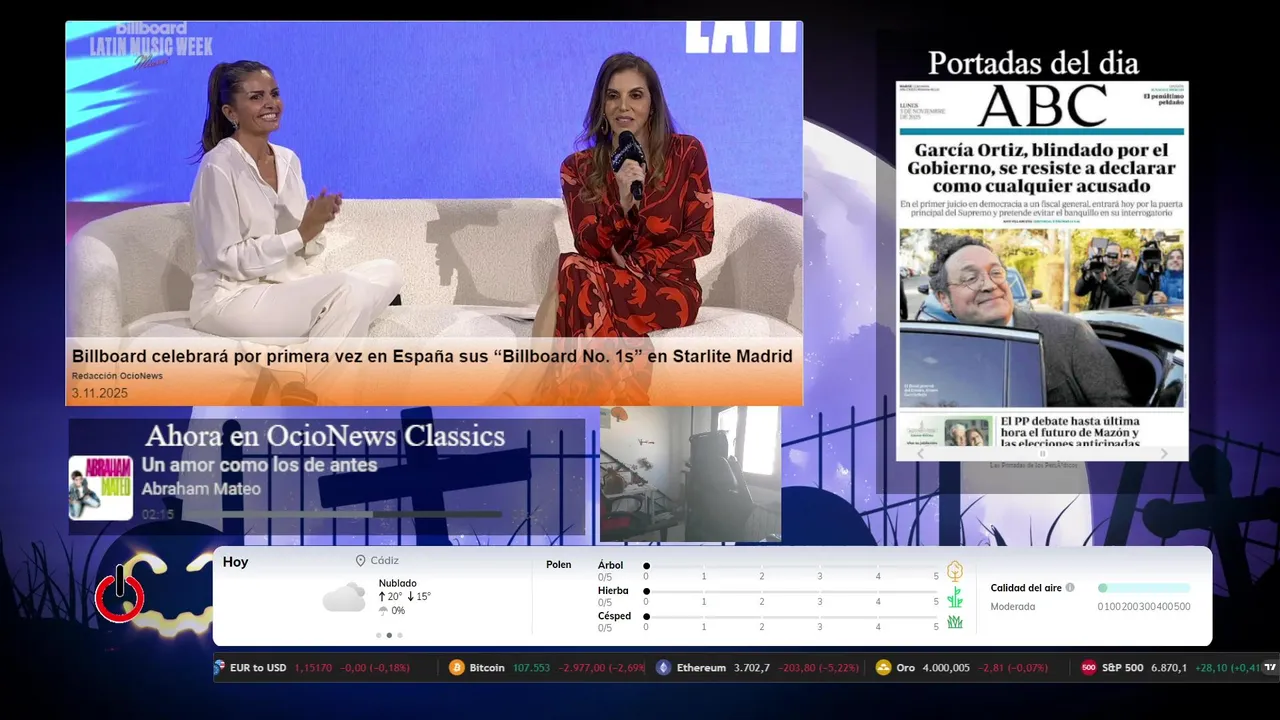Viewport: 1280px width, 720px height.
Task: Click the Bitcoin coin icon in ticker
Action: (x=457, y=667)
